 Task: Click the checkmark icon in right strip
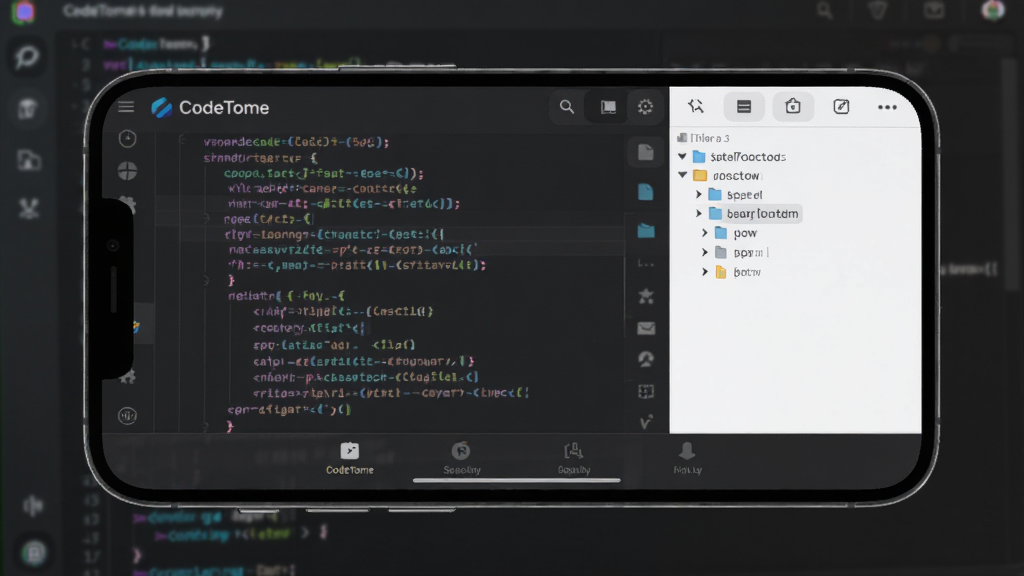[646, 423]
